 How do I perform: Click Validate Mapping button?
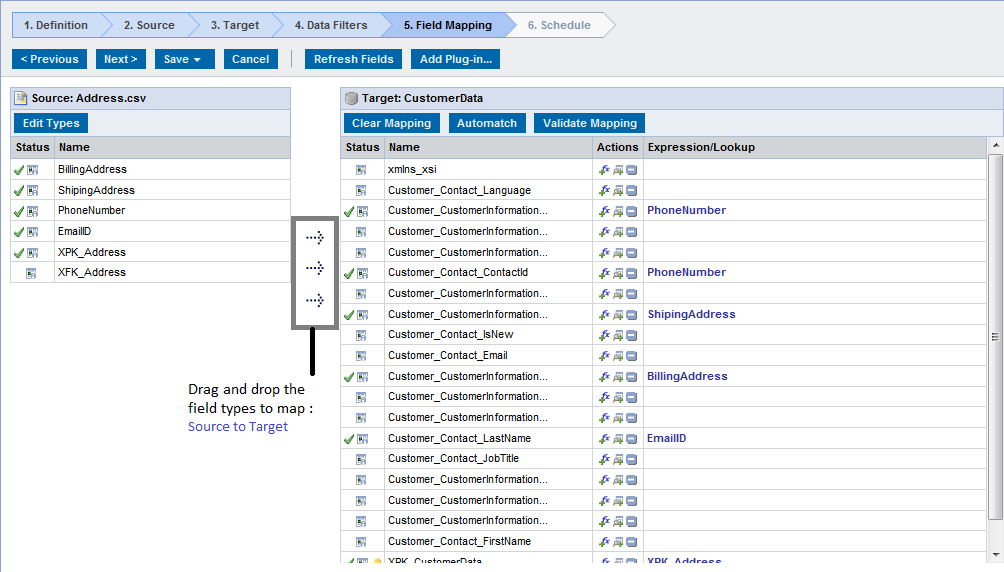[590, 123]
